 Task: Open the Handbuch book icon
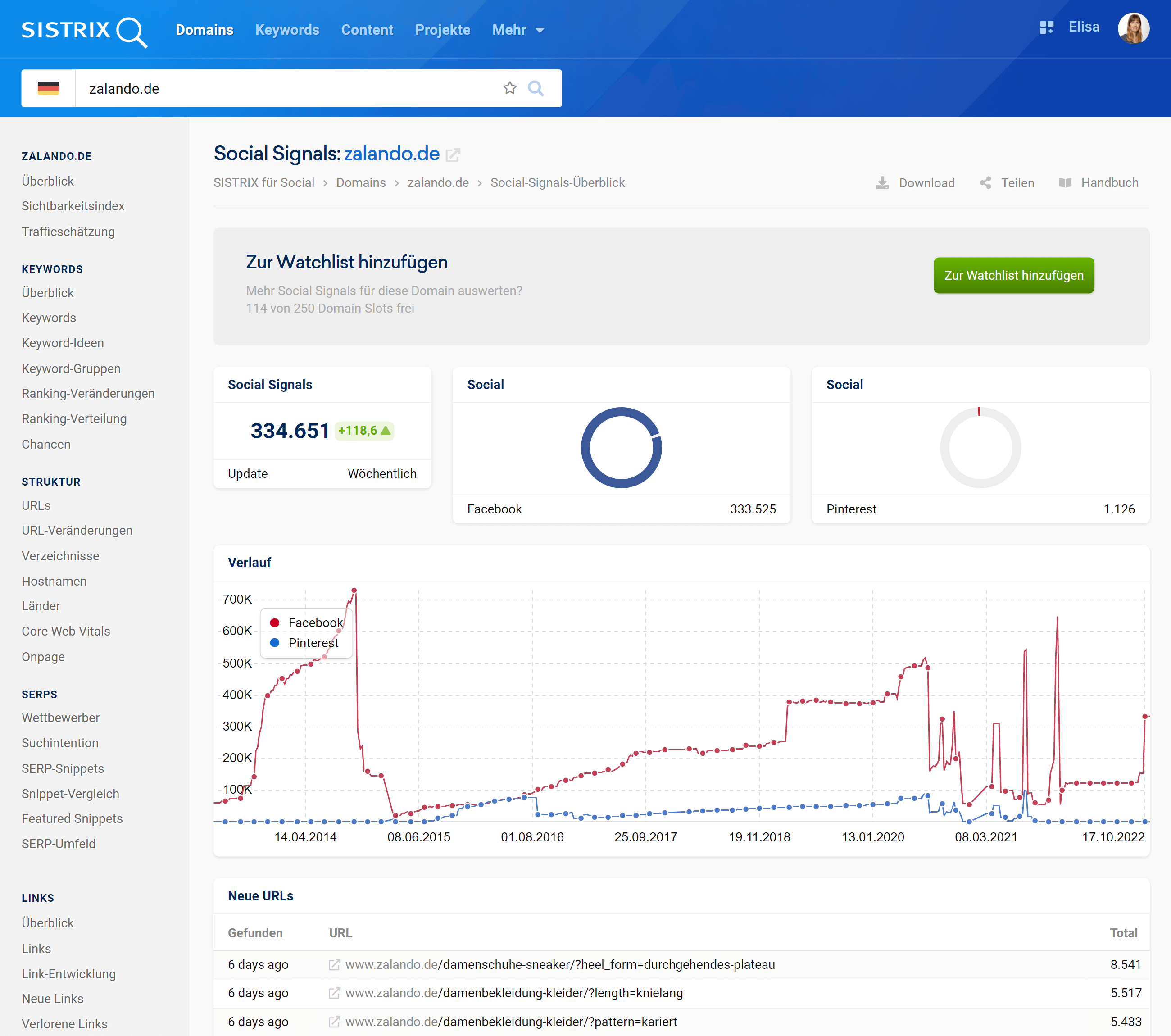1065,183
